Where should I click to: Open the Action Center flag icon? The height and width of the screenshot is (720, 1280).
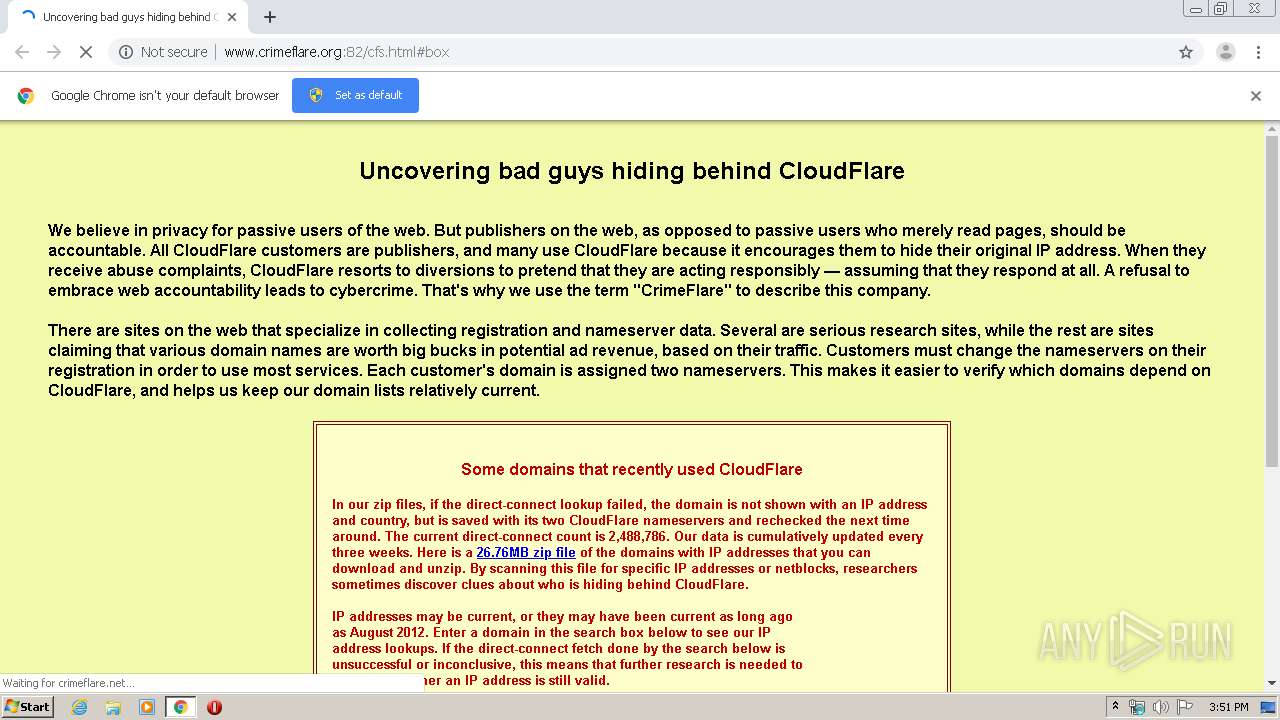pyautogui.click(x=1185, y=707)
